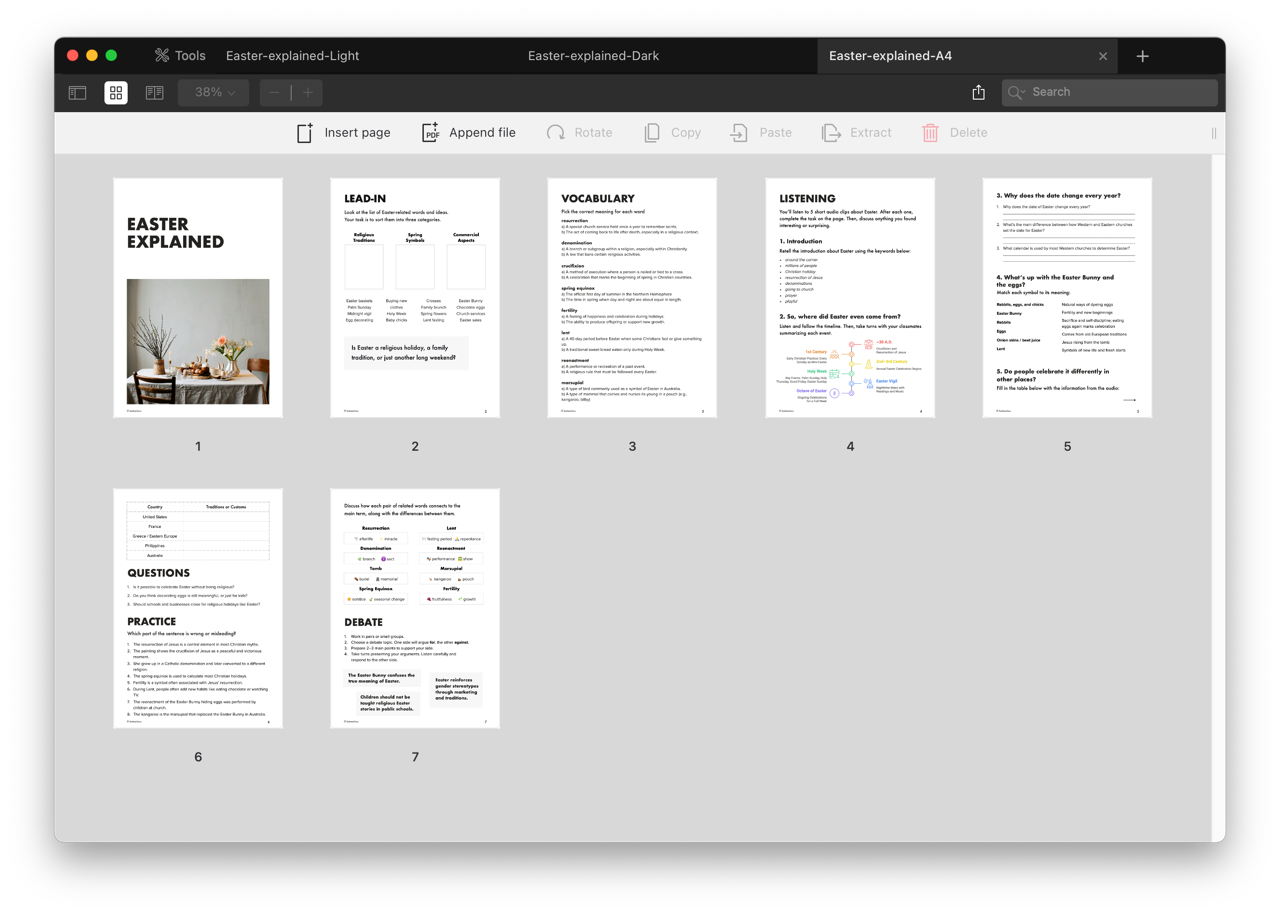Open the sidebar panel toggle

[77, 91]
